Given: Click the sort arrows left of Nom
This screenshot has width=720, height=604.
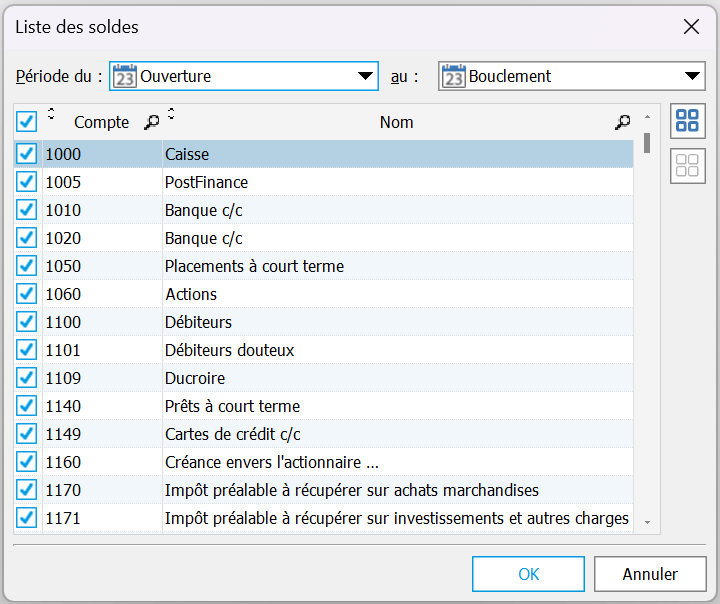Looking at the screenshot, I should click(x=171, y=113).
